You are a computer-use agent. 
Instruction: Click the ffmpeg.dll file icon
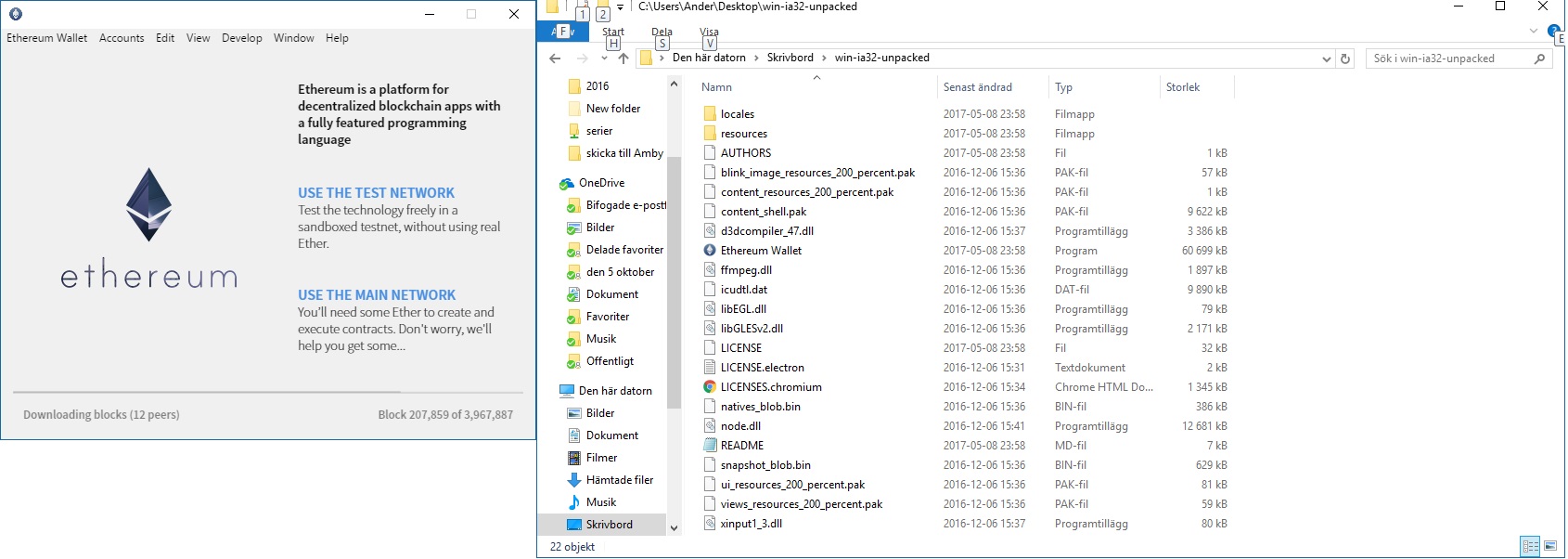pos(710,270)
